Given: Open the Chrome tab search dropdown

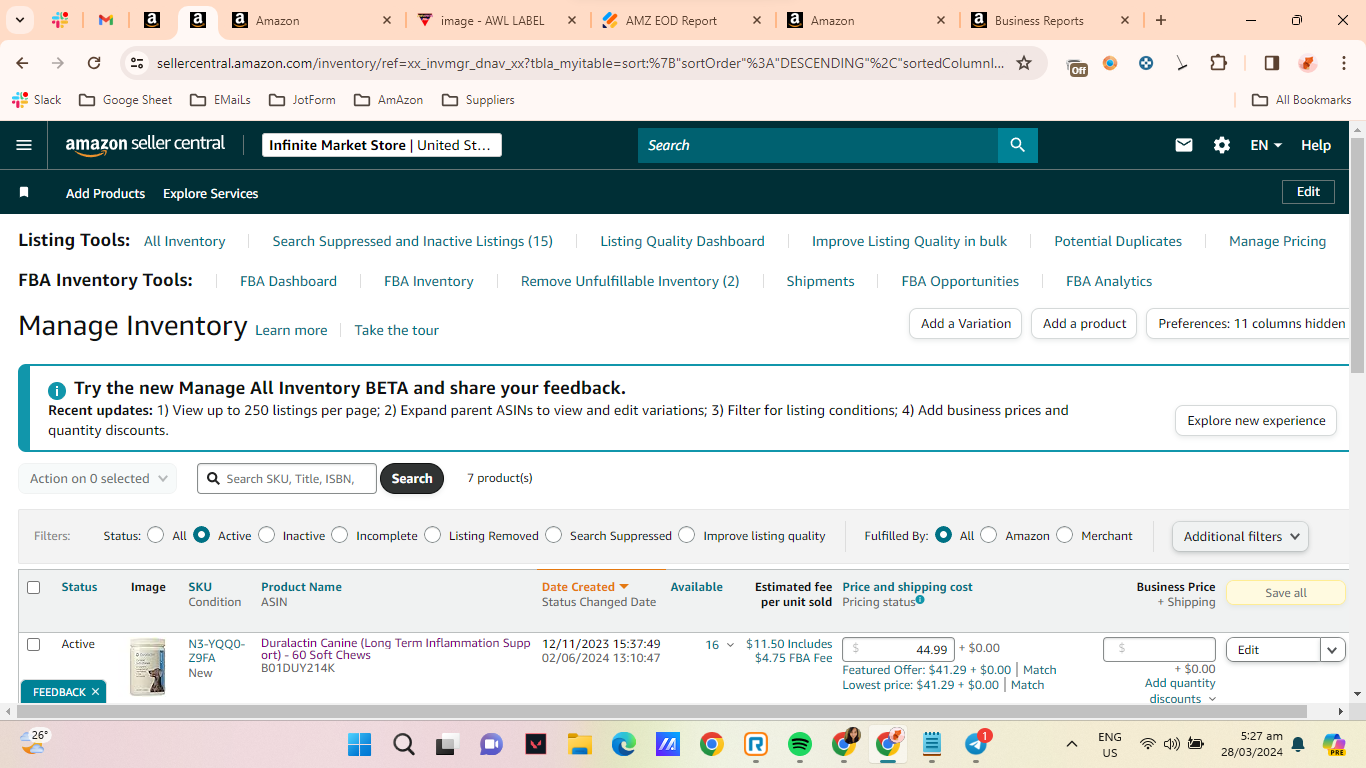Looking at the screenshot, I should pos(21,20).
